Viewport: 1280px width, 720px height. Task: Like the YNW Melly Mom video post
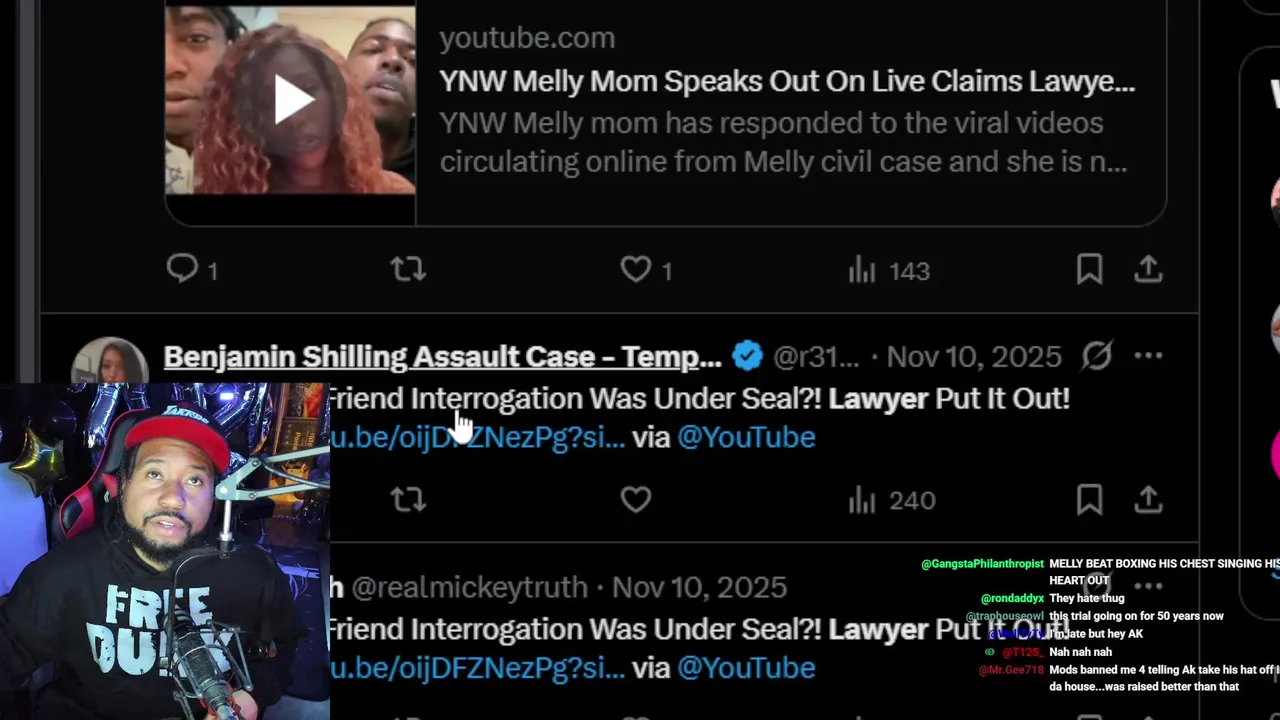pos(636,269)
